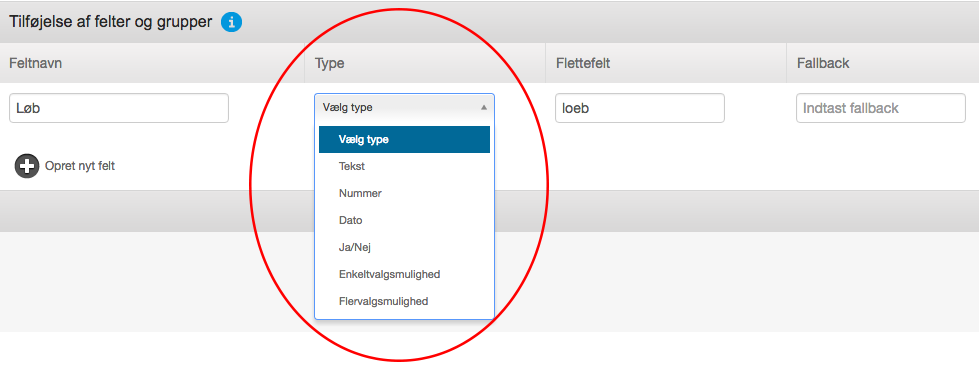Click the "Flettefelt" column header
The image size is (979, 378).
pyautogui.click(x=583, y=63)
